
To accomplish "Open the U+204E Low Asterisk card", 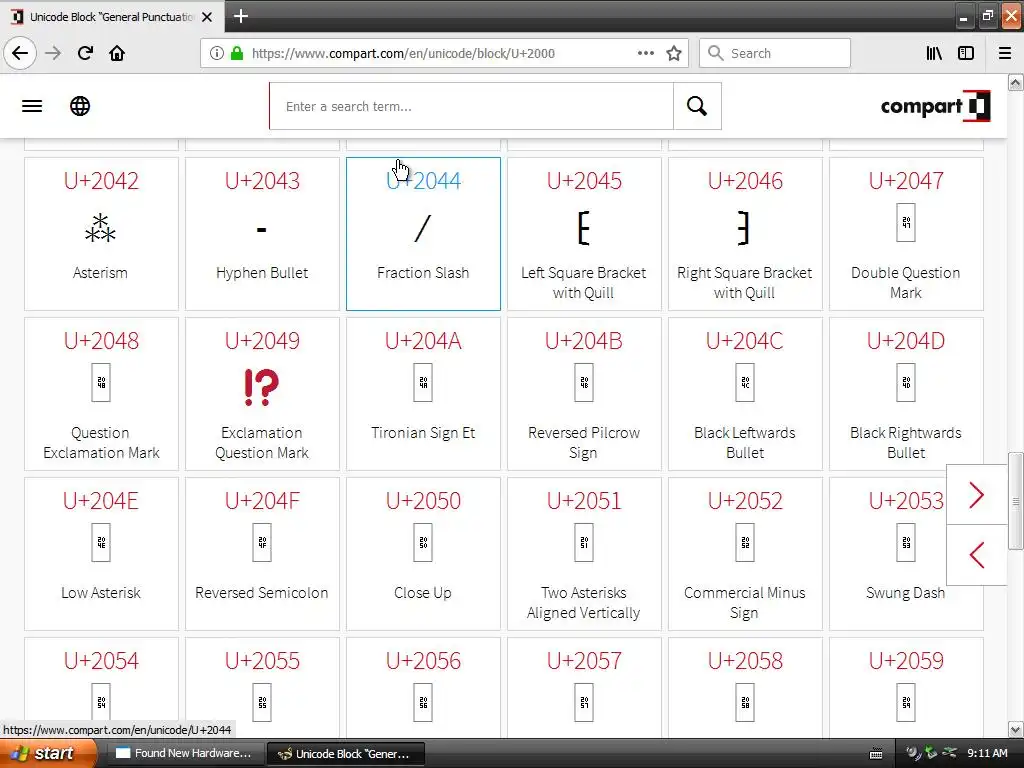I will pos(101,554).
